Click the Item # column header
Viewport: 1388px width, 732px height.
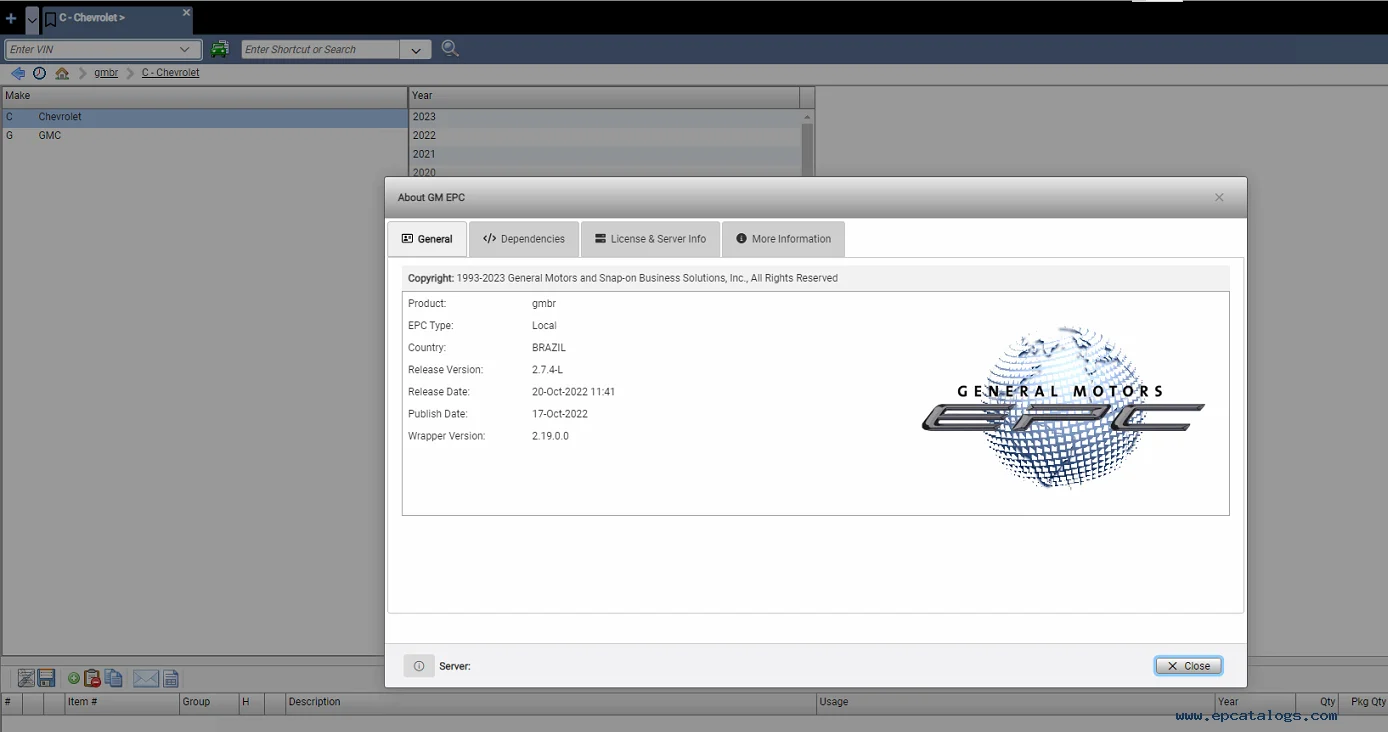pos(122,702)
